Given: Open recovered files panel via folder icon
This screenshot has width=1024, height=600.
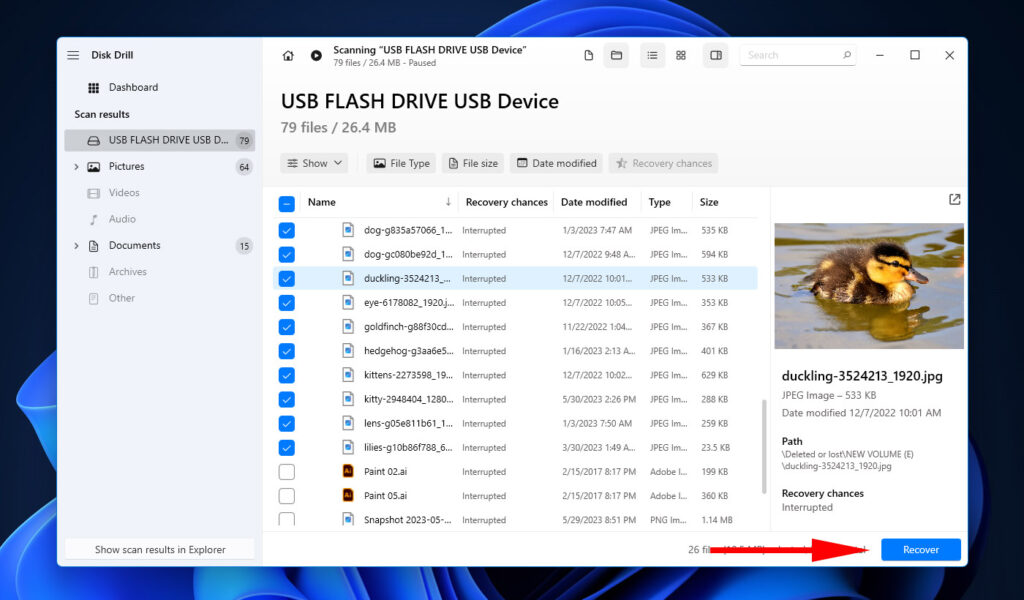Looking at the screenshot, I should click(x=616, y=55).
